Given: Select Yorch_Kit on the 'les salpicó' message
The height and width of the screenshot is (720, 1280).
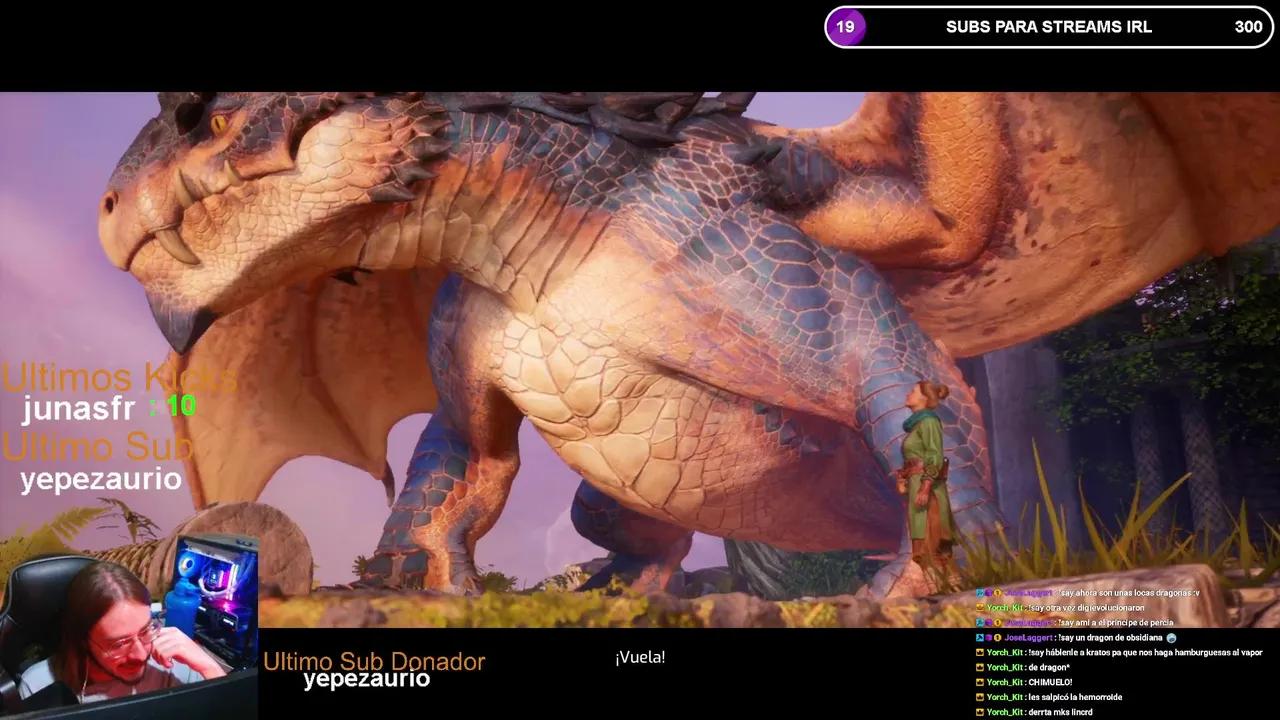Looking at the screenshot, I should pyautogui.click(x=1003, y=697).
